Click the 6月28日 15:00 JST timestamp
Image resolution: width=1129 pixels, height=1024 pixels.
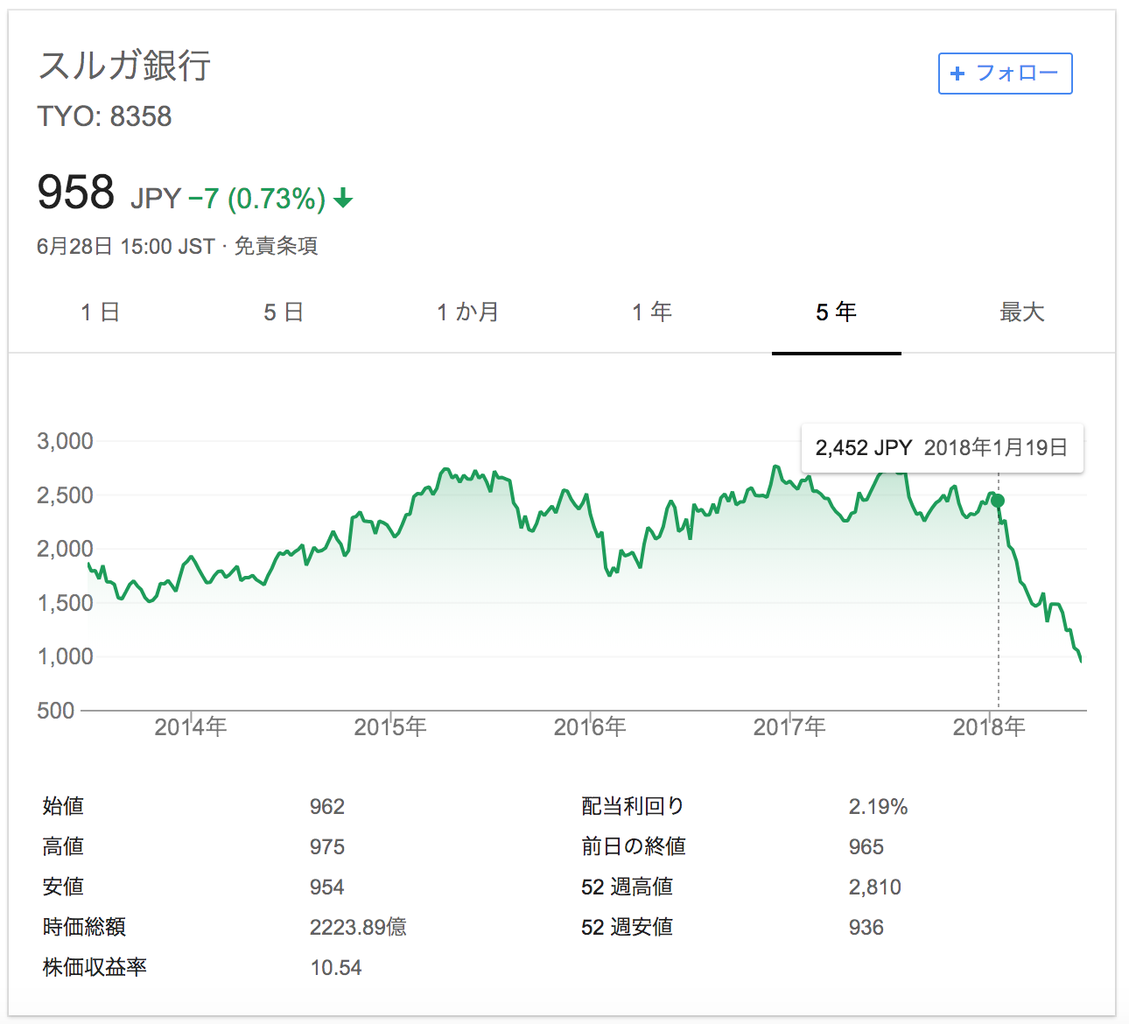[126, 246]
